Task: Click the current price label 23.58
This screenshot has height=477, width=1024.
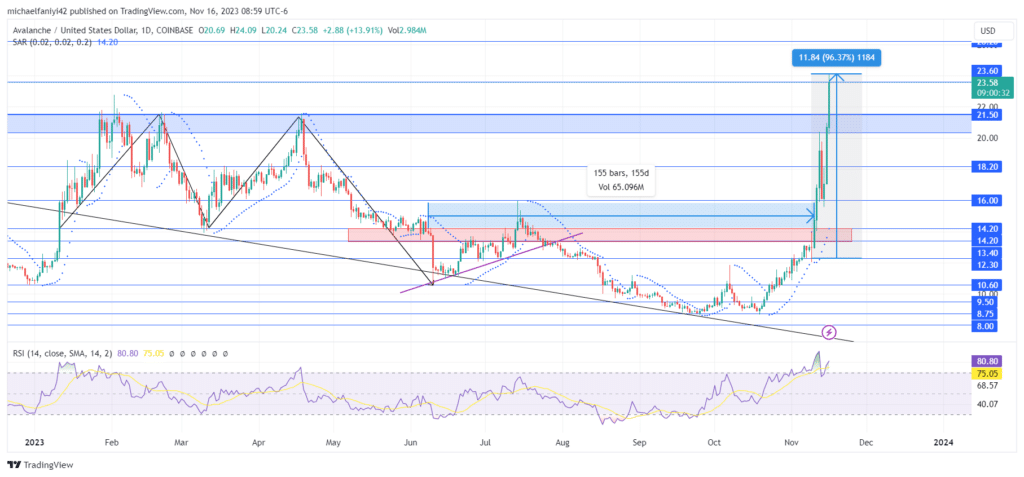Action: click(x=991, y=83)
